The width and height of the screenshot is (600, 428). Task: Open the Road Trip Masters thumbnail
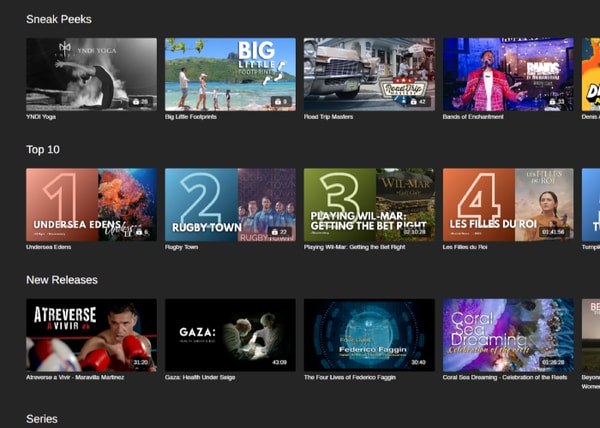(x=369, y=74)
